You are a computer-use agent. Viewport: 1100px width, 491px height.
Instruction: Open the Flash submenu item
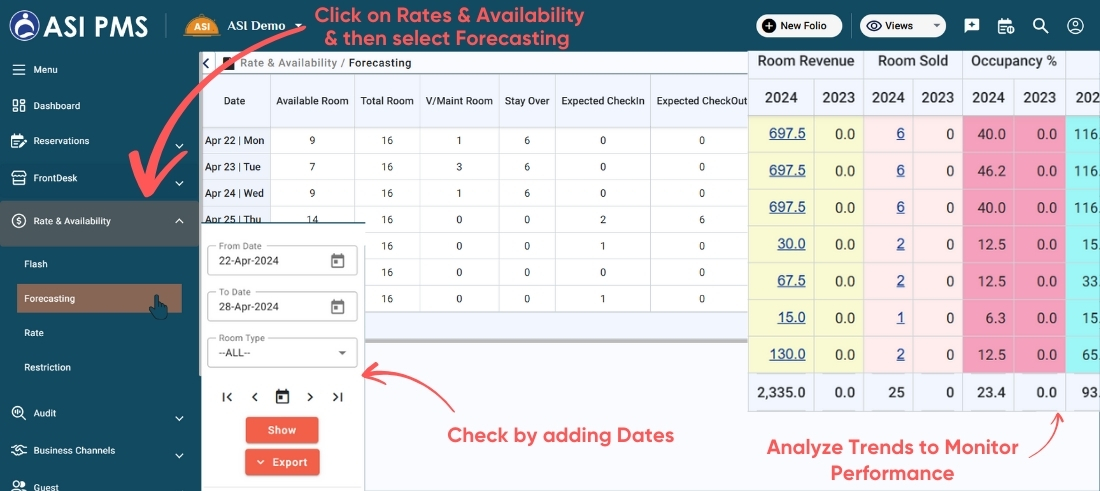36,264
